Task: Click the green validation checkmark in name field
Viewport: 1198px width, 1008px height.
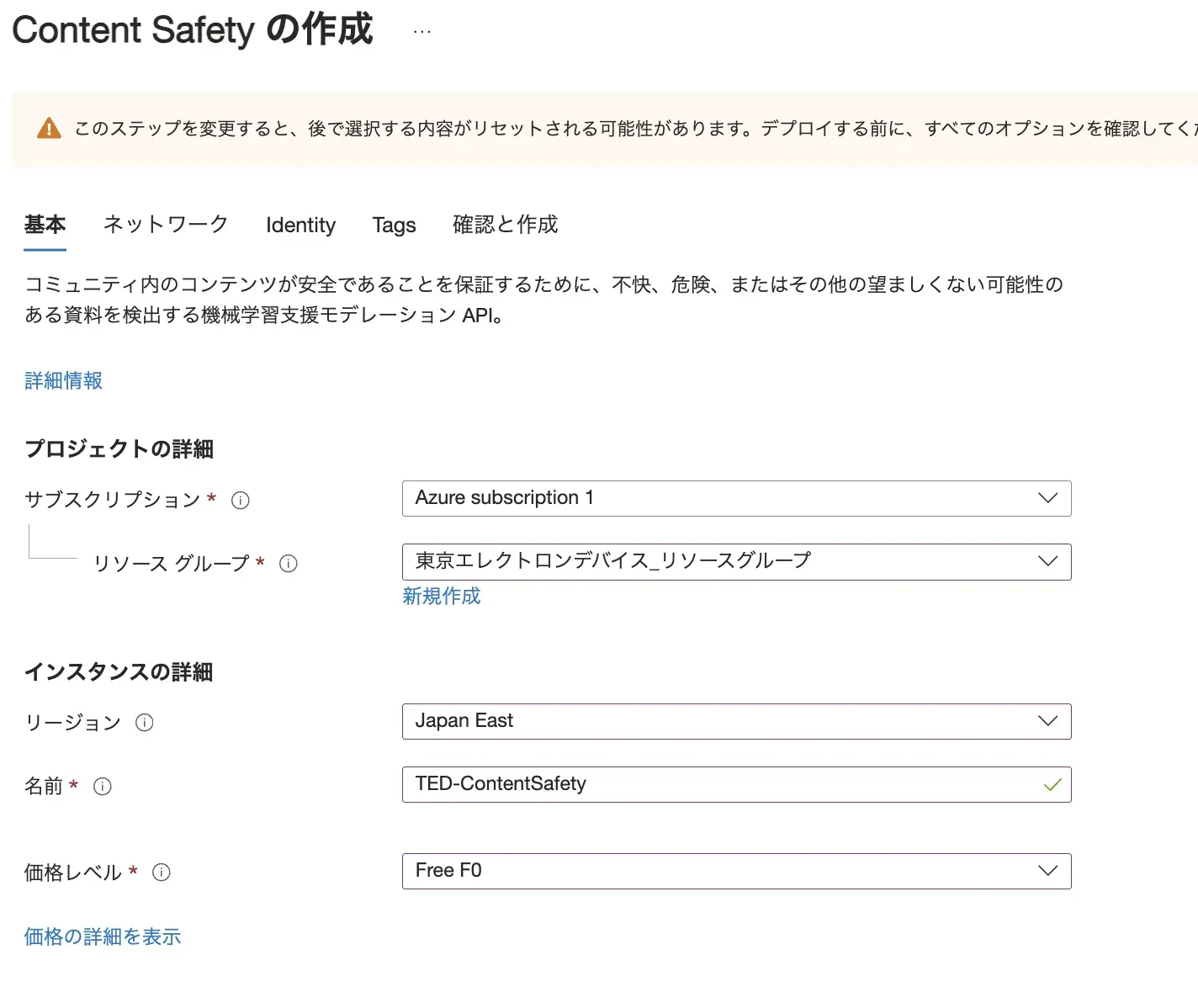Action: coord(1052,785)
